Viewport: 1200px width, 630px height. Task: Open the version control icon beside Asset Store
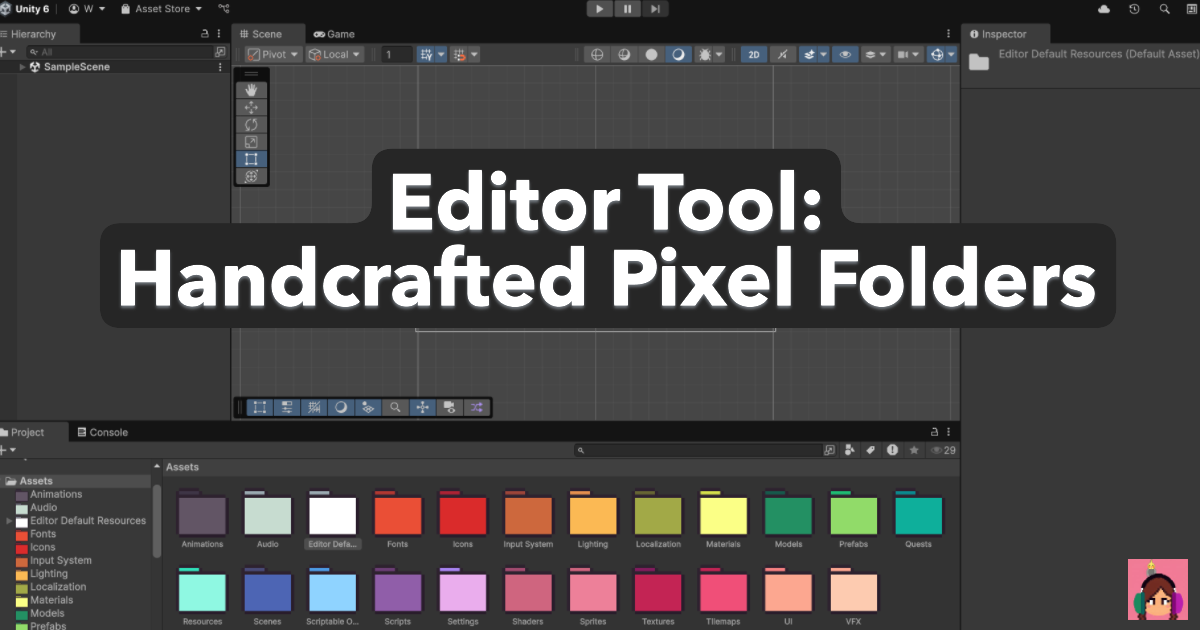click(224, 9)
